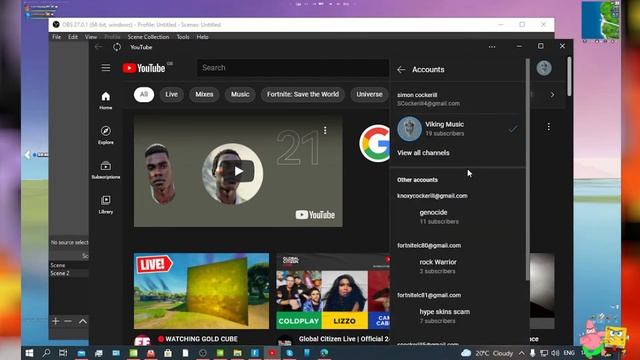Click the move scene up arrow in OBS

pos(82,321)
